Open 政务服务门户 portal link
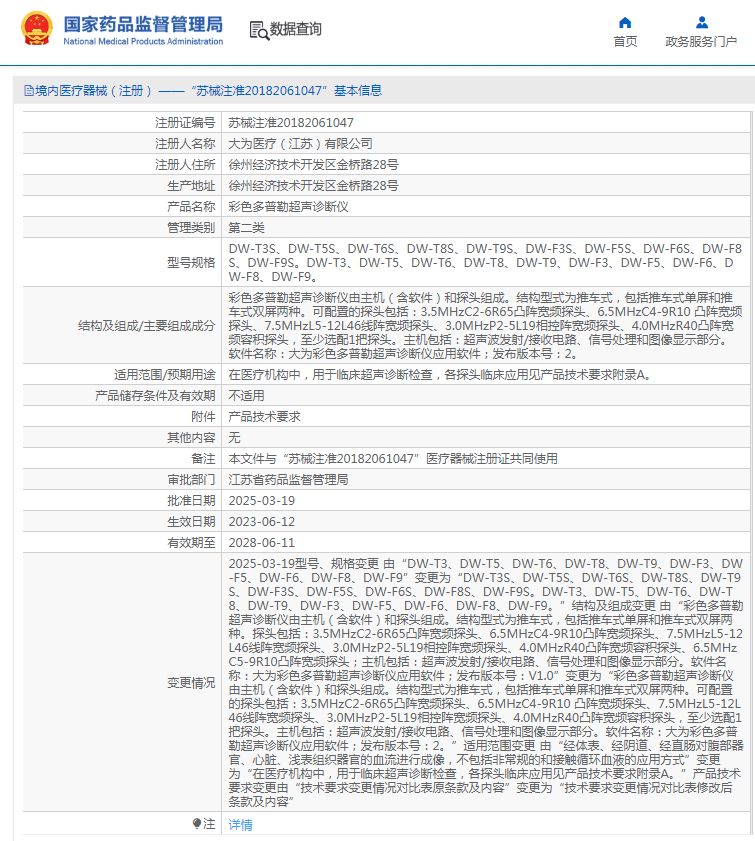This screenshot has width=755, height=841. 701,42
